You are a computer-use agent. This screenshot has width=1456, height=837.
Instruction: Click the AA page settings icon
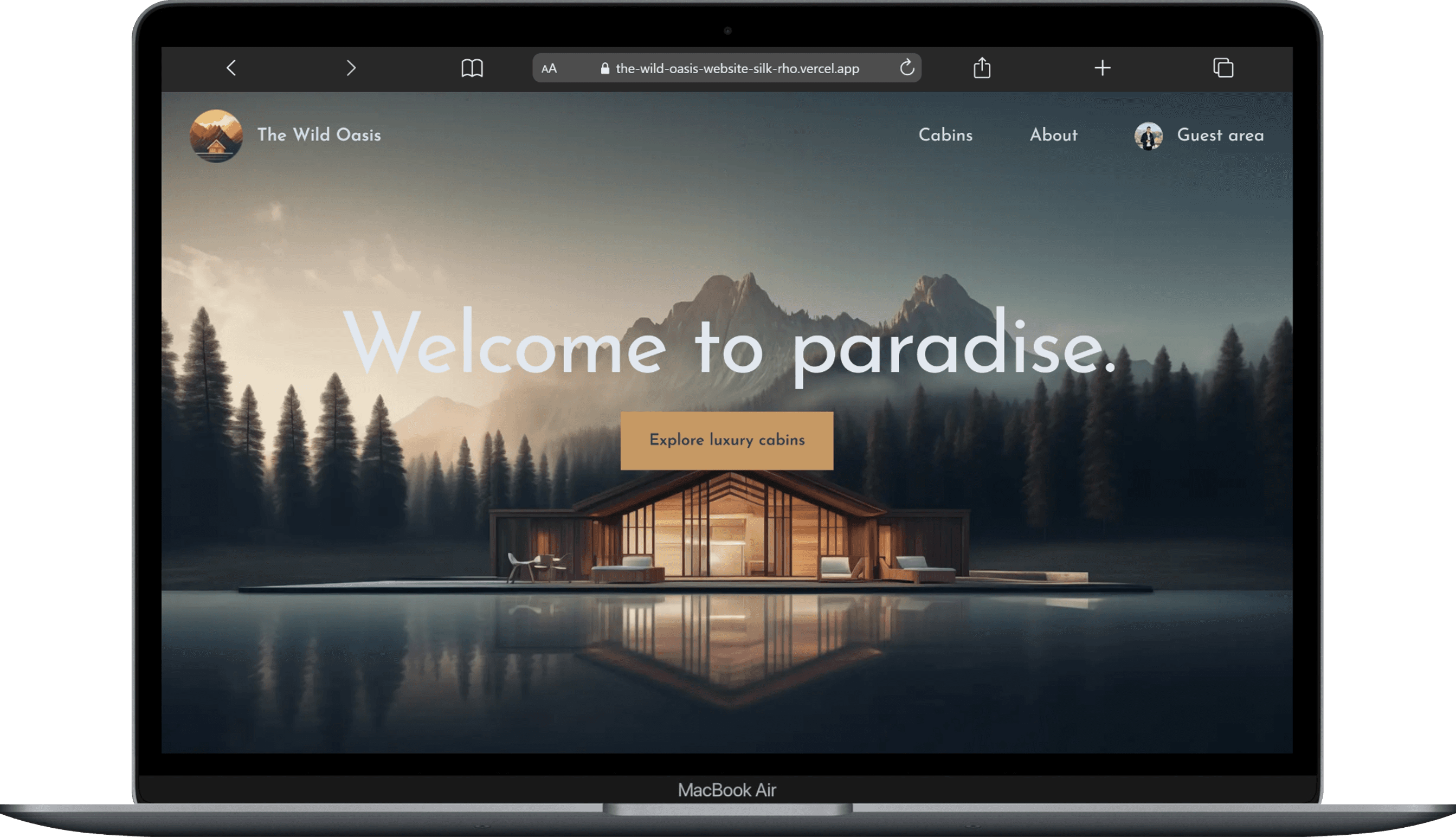[549, 68]
